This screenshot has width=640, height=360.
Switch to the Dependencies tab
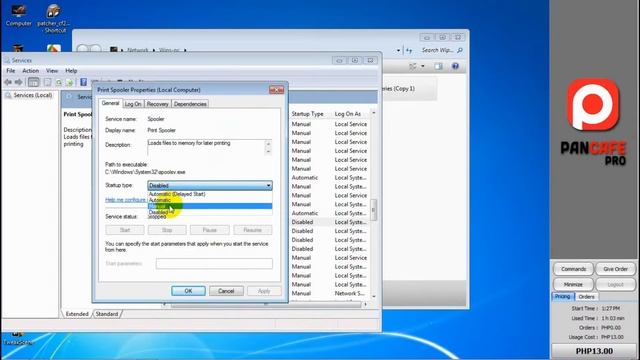coord(190,104)
